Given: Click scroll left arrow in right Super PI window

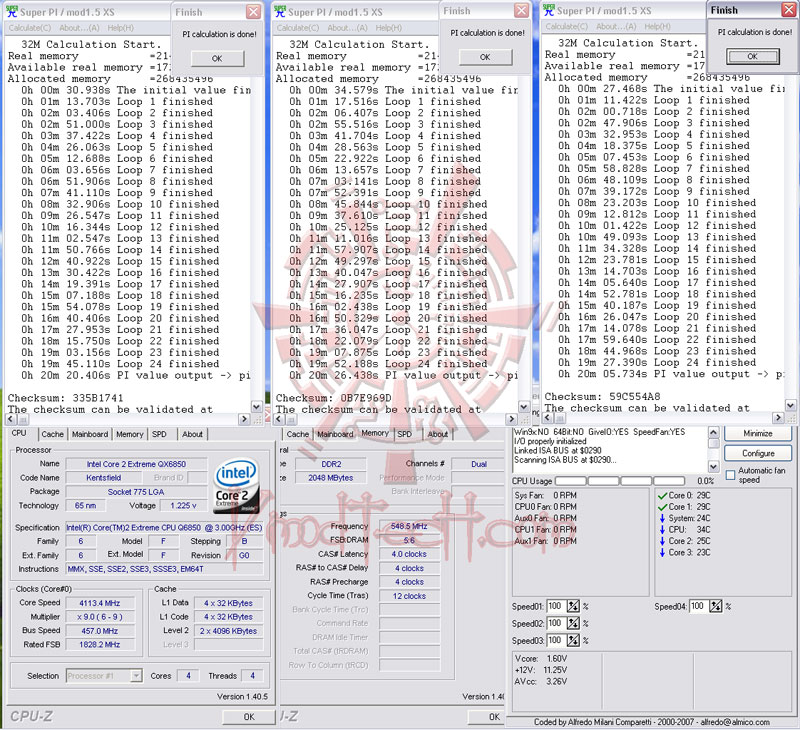Looking at the screenshot, I should tap(547, 417).
